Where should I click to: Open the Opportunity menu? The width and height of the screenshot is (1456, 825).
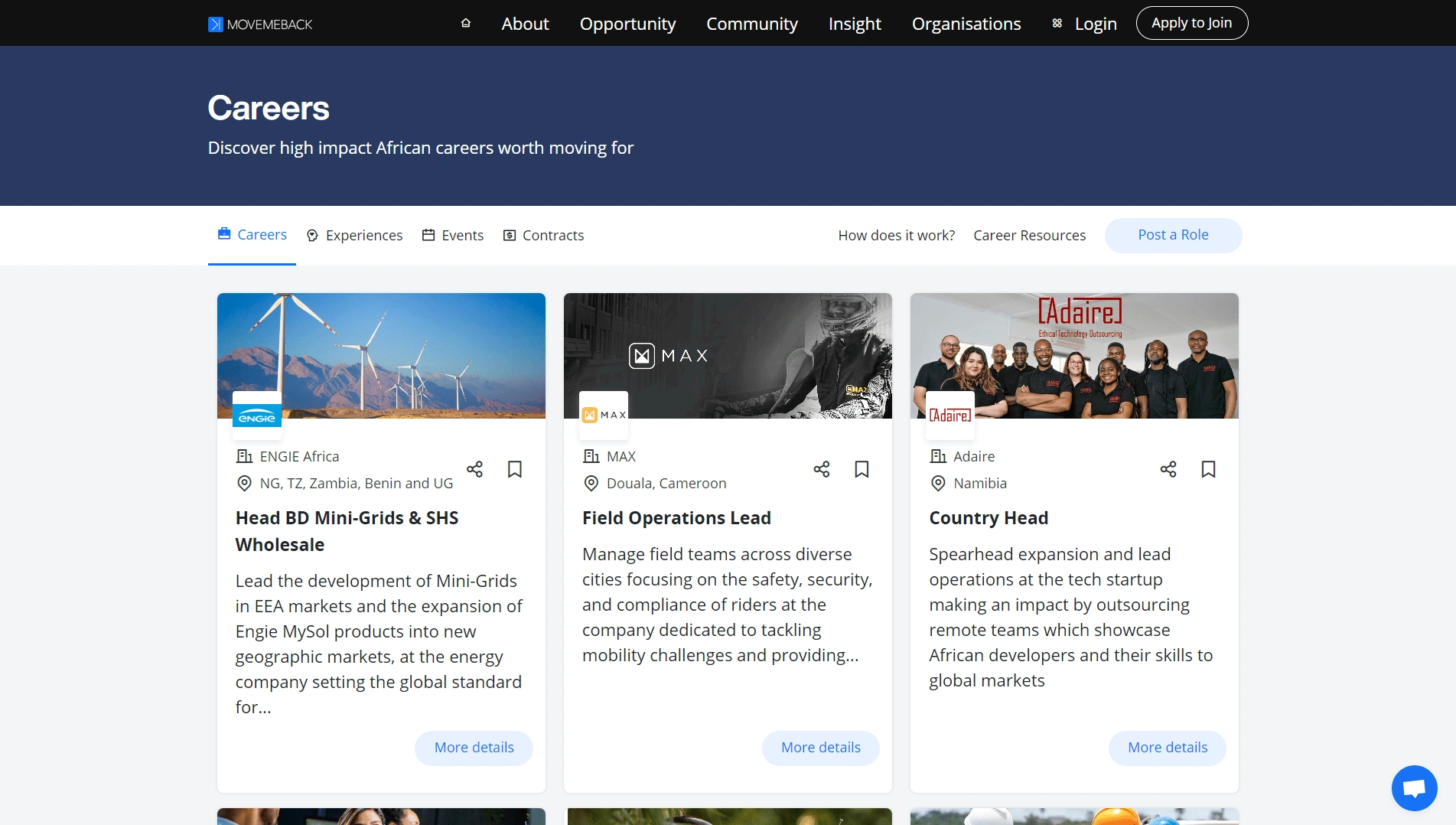point(627,24)
